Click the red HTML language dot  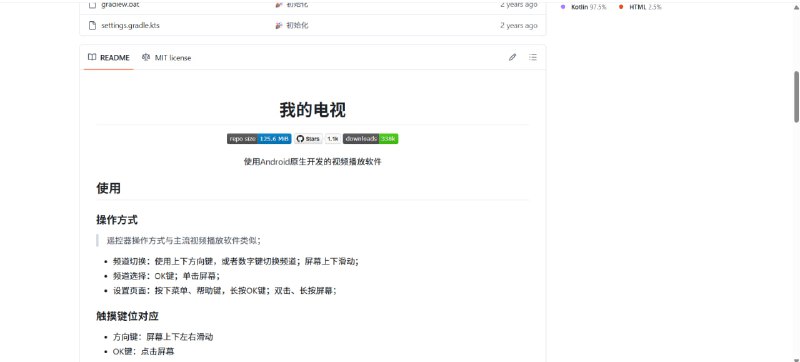coord(621,7)
